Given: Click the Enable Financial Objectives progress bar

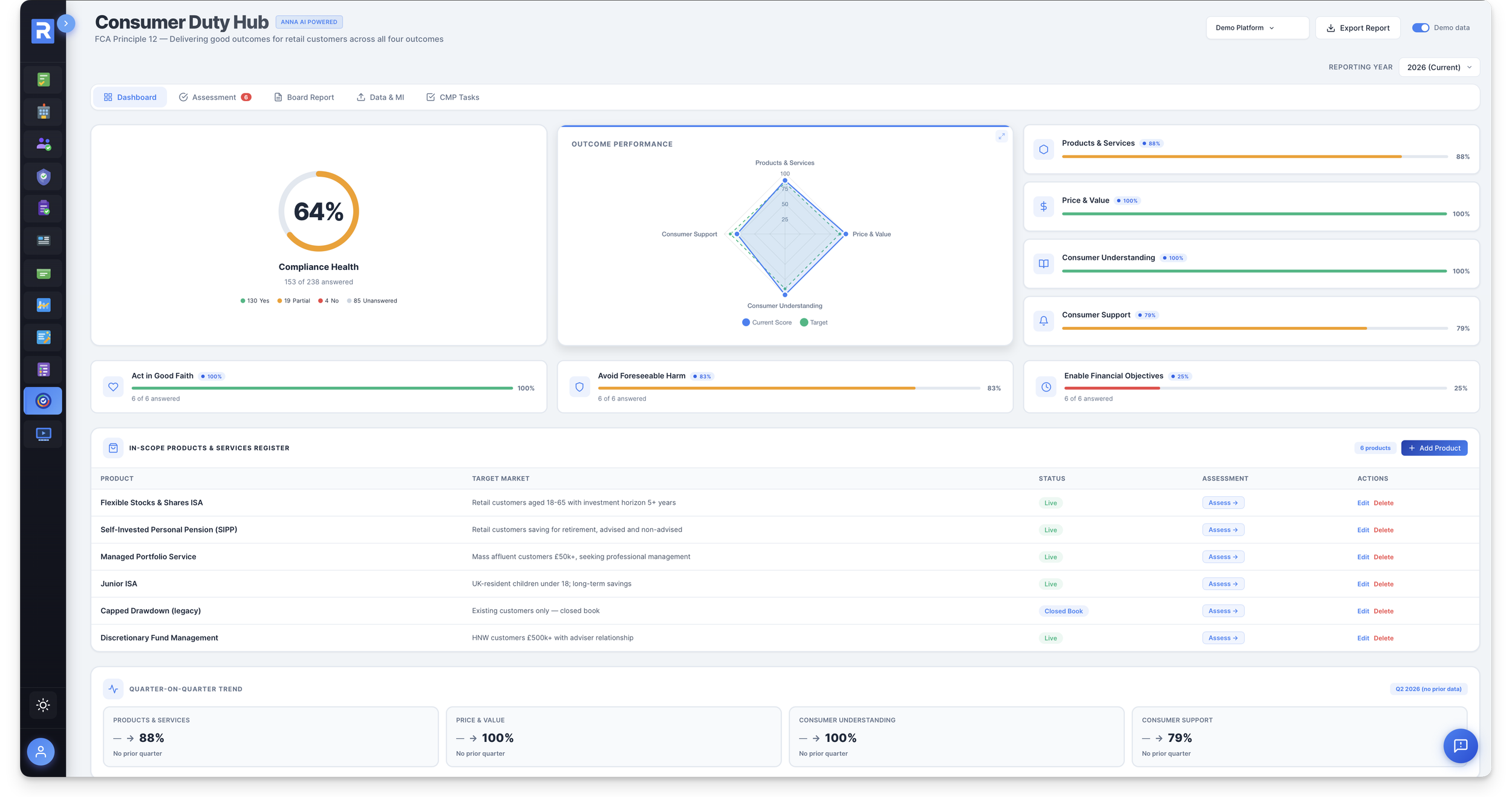Looking at the screenshot, I should click(x=1254, y=388).
